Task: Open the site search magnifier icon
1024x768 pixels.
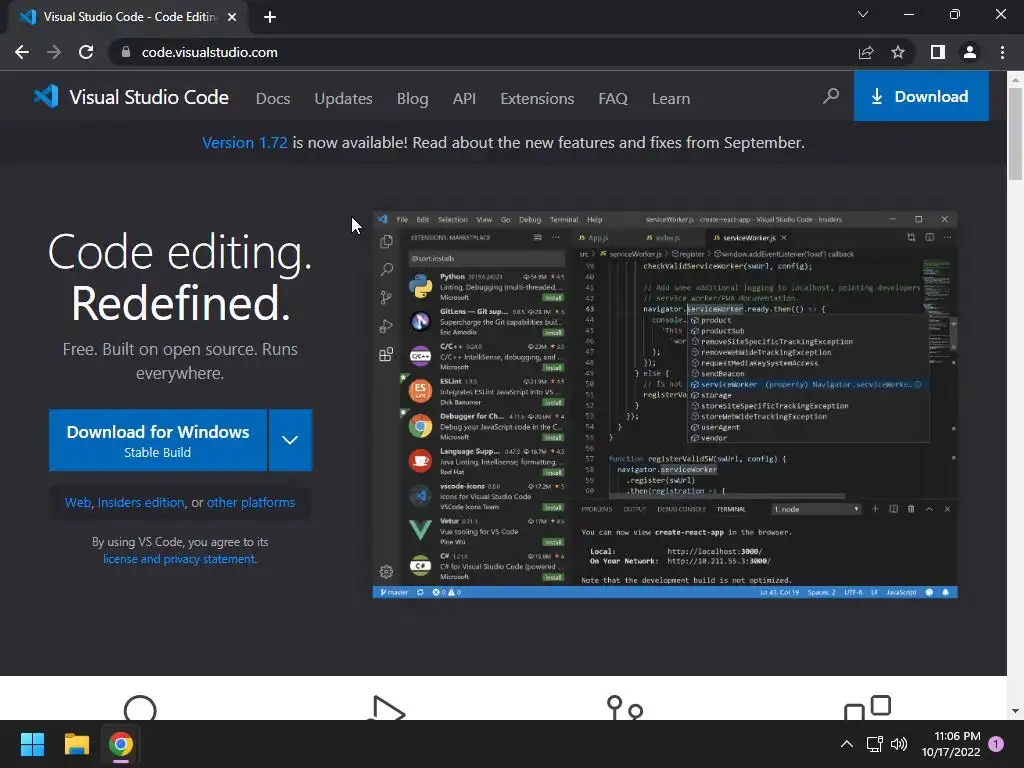Action: tap(831, 97)
